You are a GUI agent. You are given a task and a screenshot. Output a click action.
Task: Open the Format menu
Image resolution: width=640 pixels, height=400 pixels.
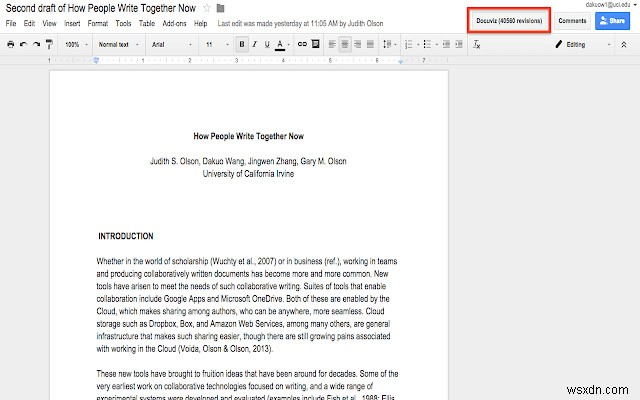click(x=98, y=22)
